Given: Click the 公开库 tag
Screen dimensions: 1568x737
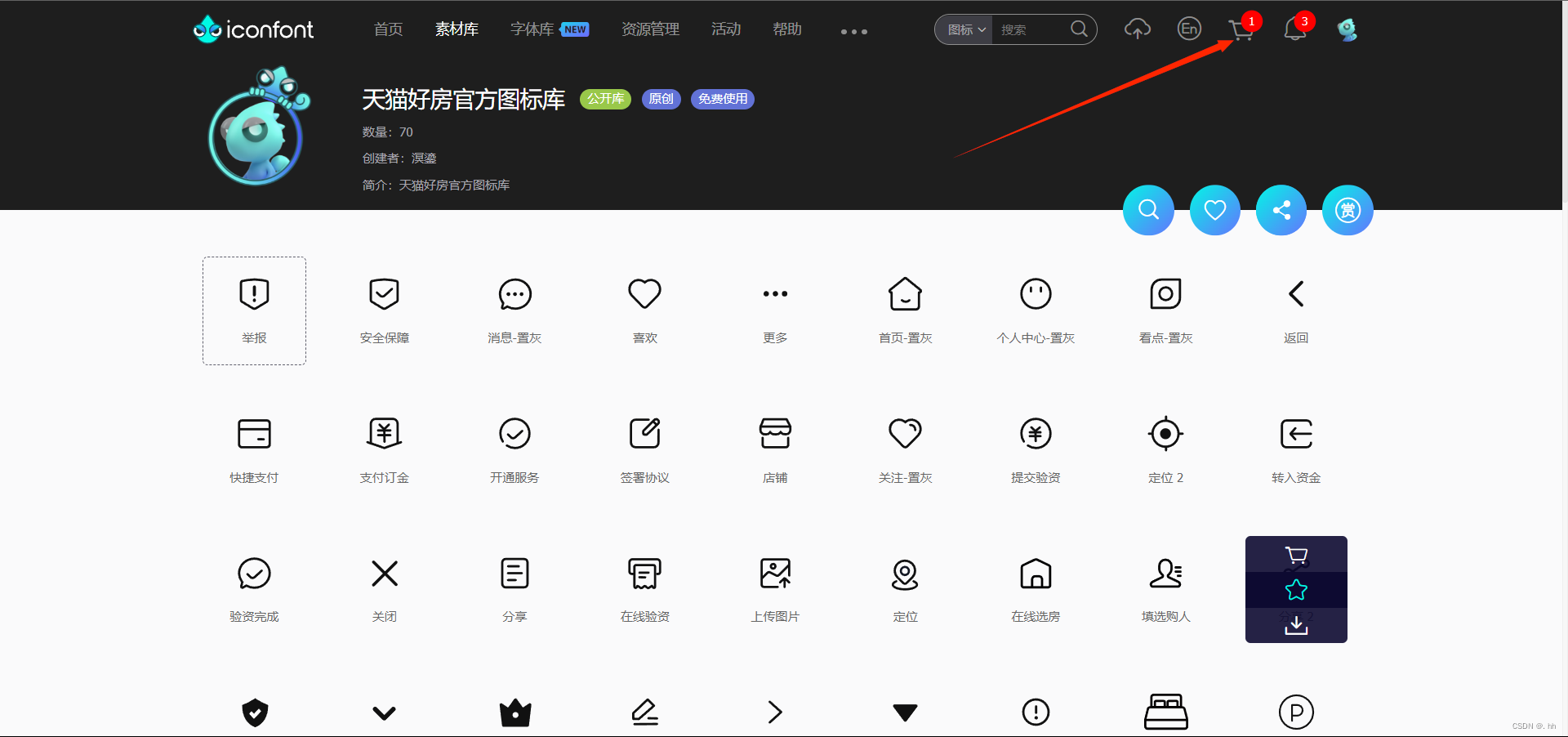Looking at the screenshot, I should 605,99.
